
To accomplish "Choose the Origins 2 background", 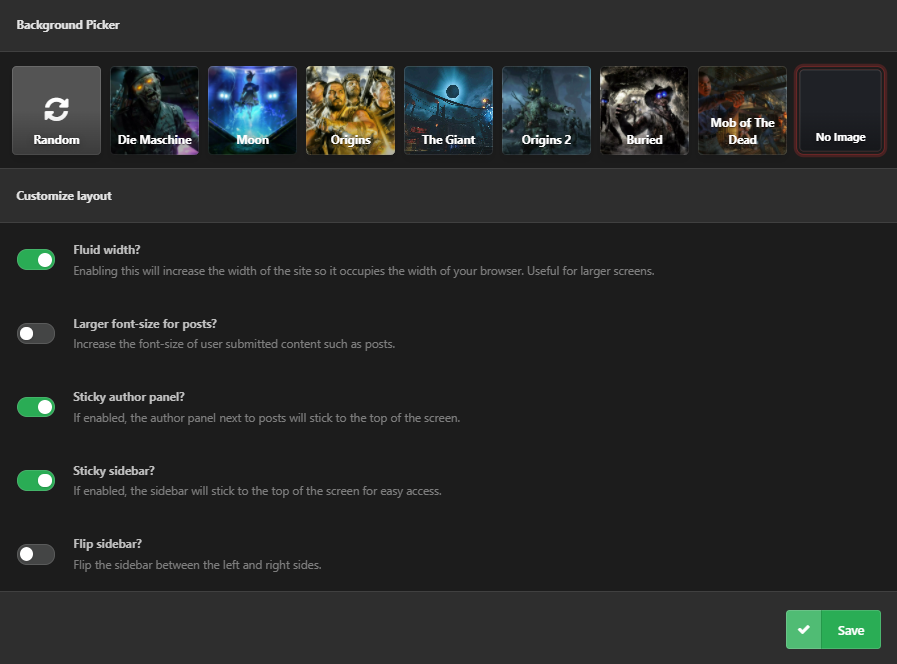I will [x=546, y=110].
